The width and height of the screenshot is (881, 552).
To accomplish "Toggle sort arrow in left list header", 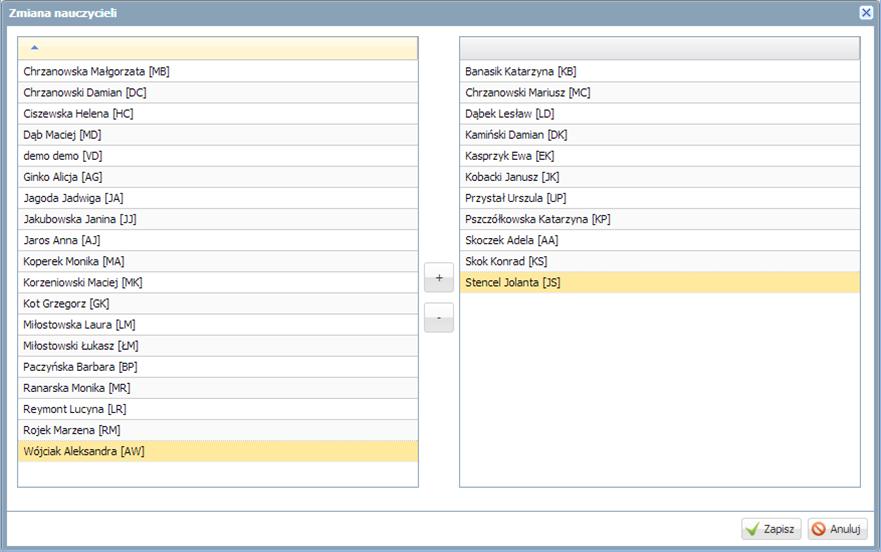I will pyautogui.click(x=34, y=48).
